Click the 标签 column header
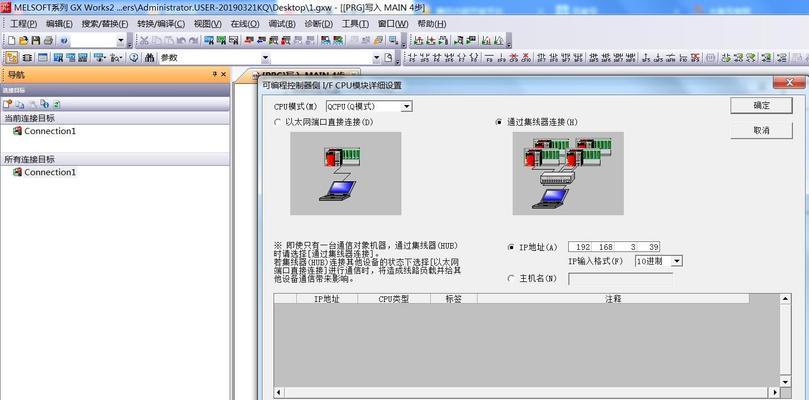Screen dimensions: 809x400 pos(454,299)
